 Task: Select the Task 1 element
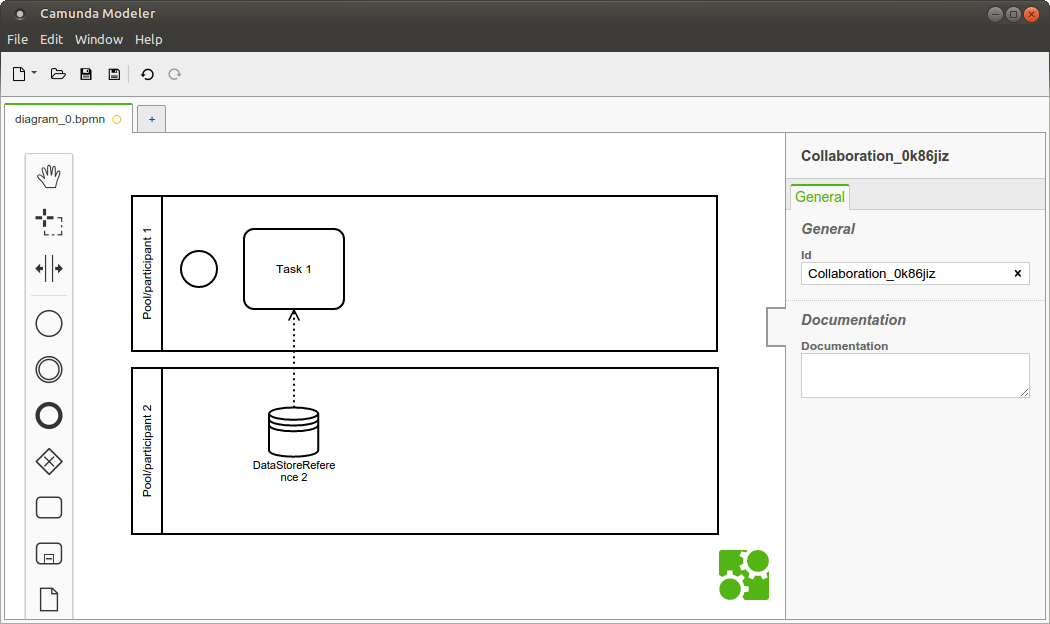pos(294,269)
